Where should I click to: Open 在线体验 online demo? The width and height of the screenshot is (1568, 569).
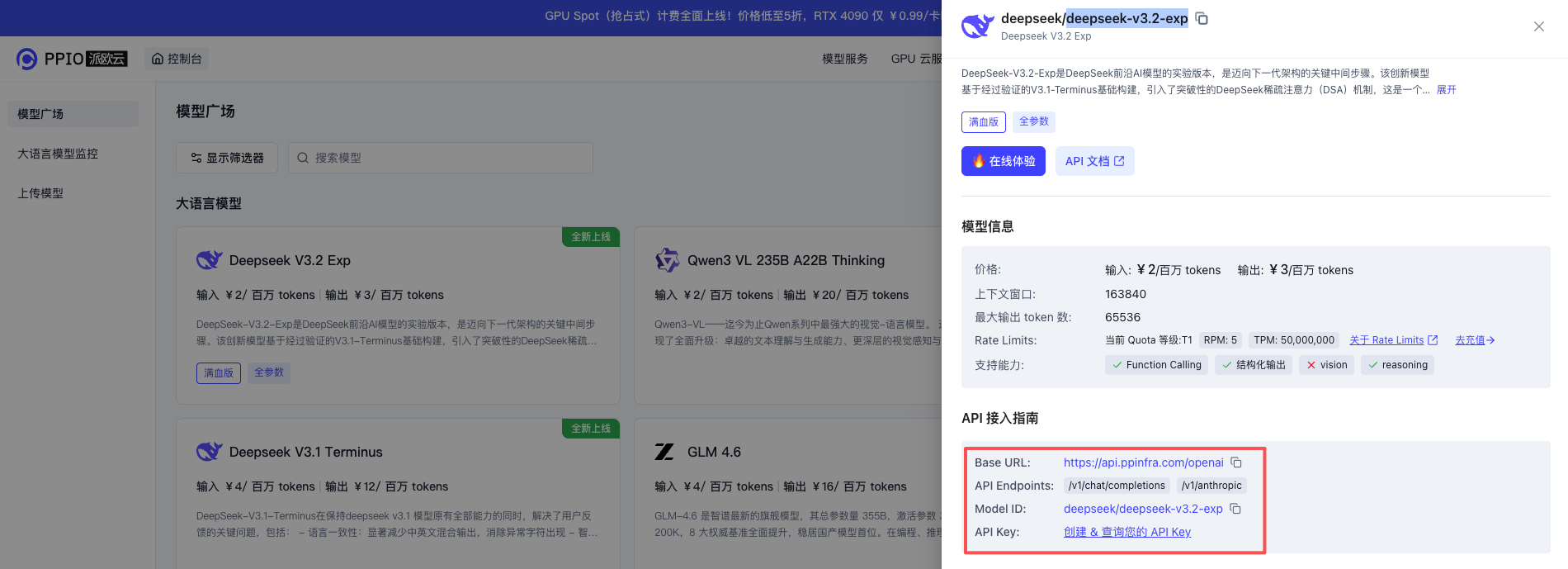(x=1004, y=161)
